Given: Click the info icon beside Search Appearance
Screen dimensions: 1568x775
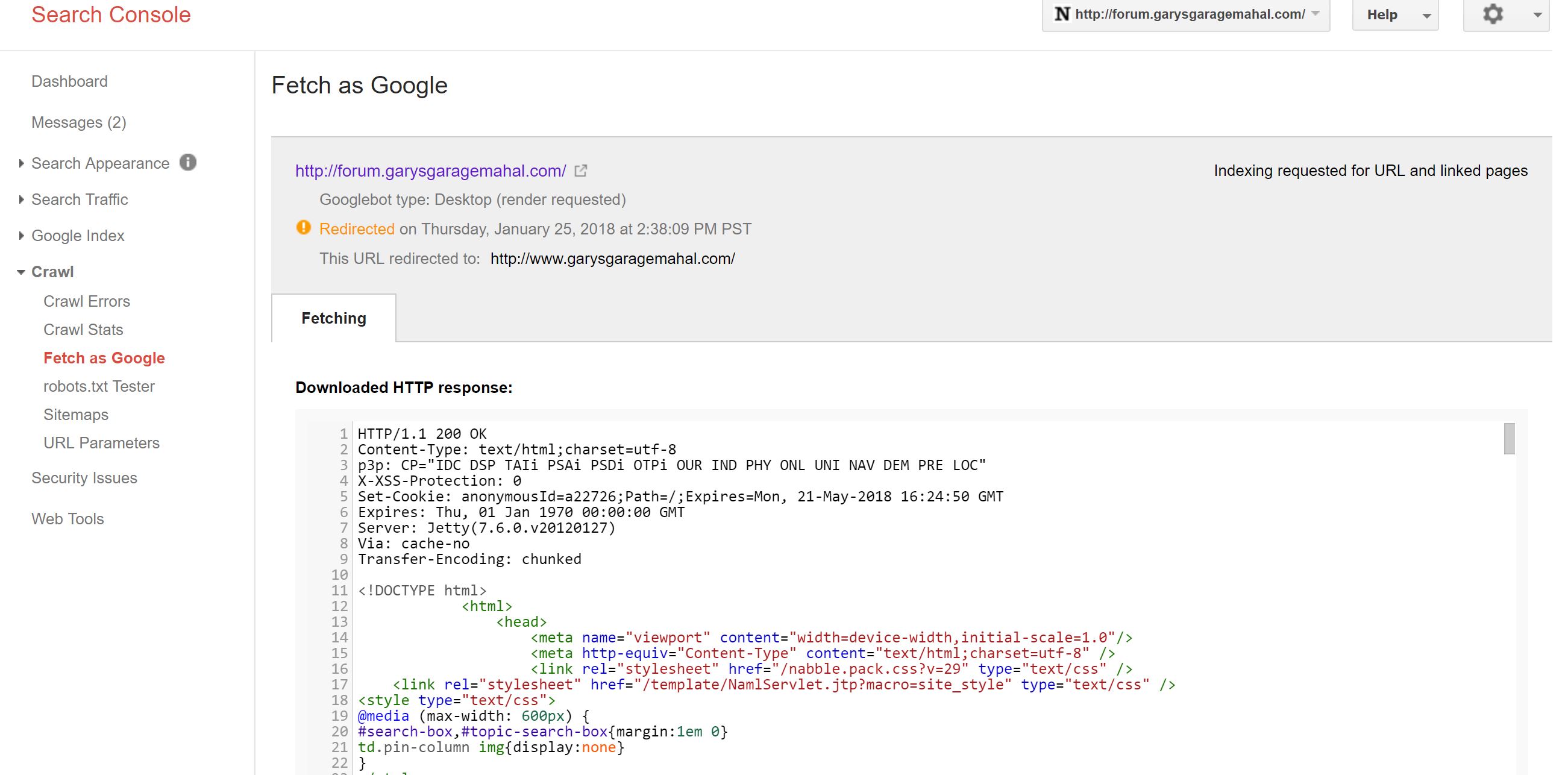Looking at the screenshot, I should point(188,163).
